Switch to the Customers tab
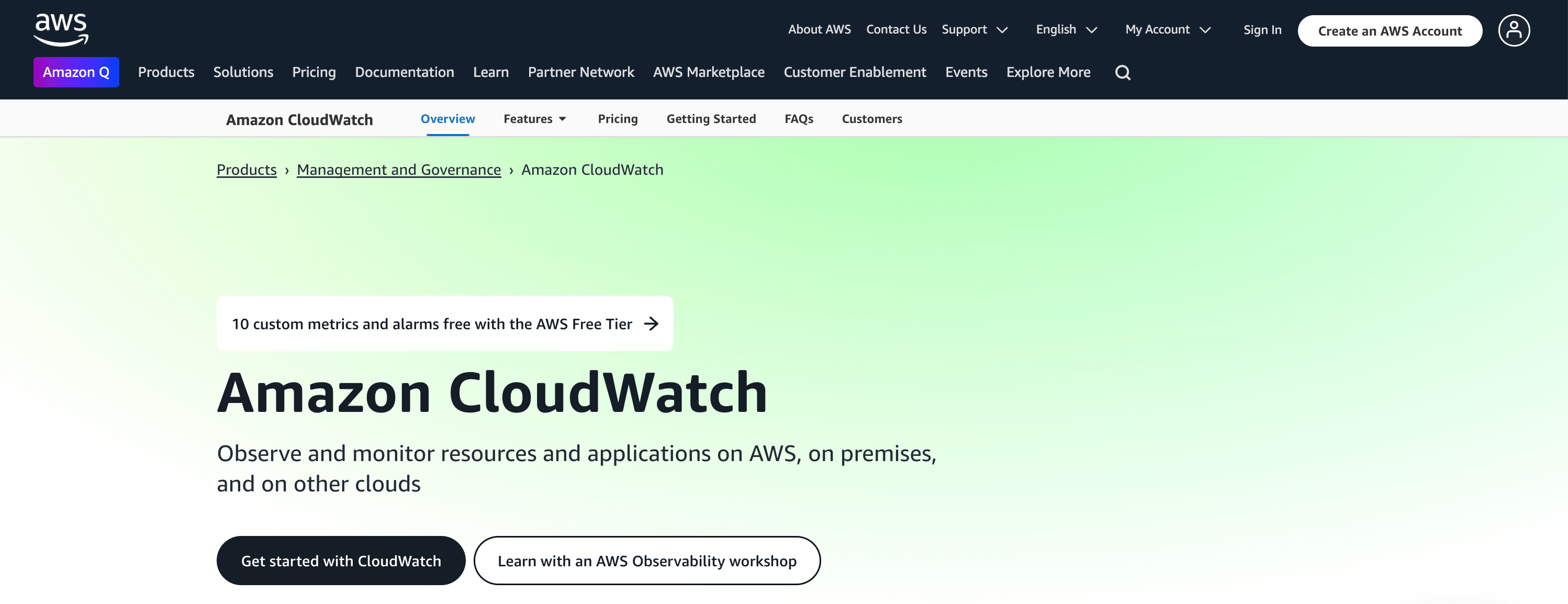 871,119
